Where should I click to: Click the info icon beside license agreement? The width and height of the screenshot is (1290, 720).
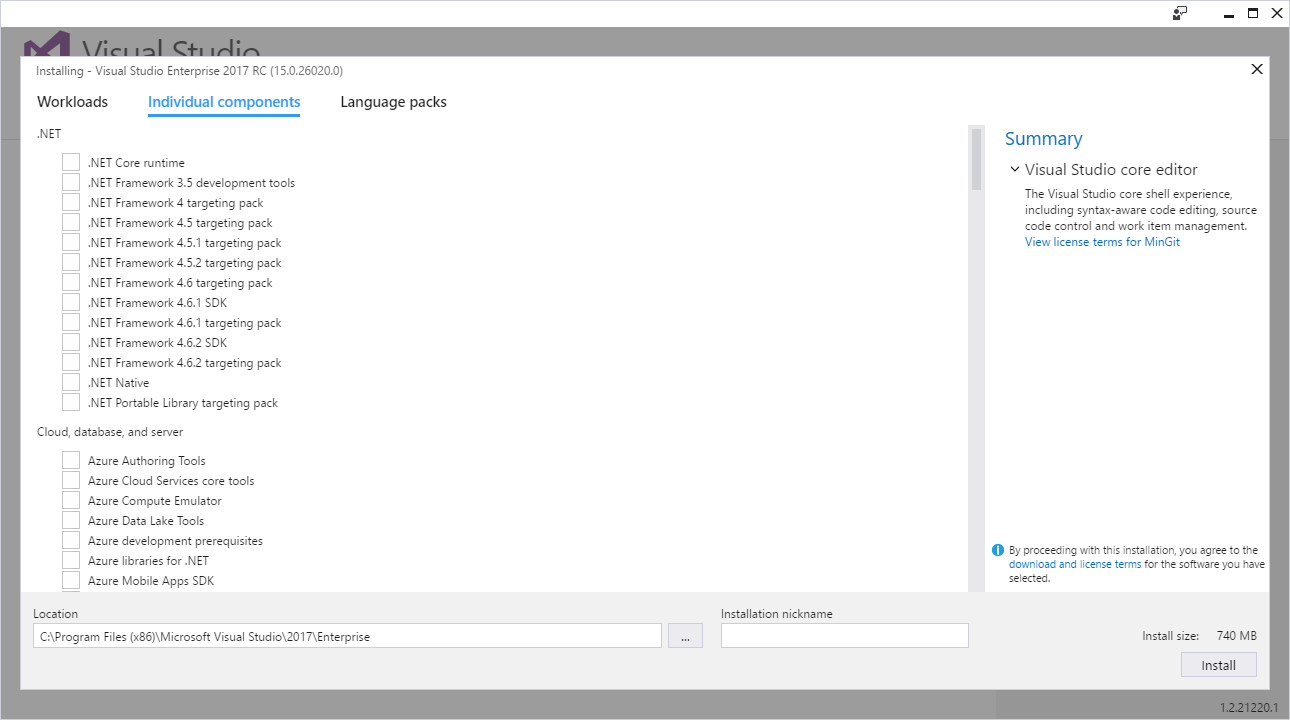point(997,550)
